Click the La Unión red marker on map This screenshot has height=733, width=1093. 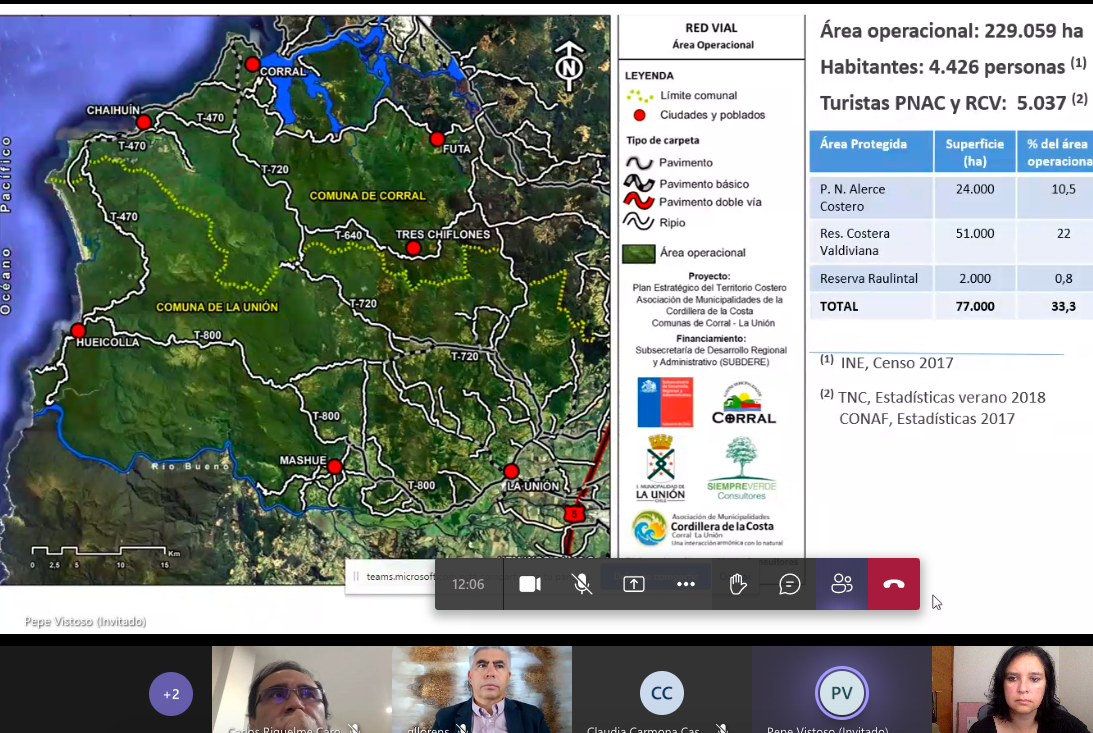pos(511,471)
